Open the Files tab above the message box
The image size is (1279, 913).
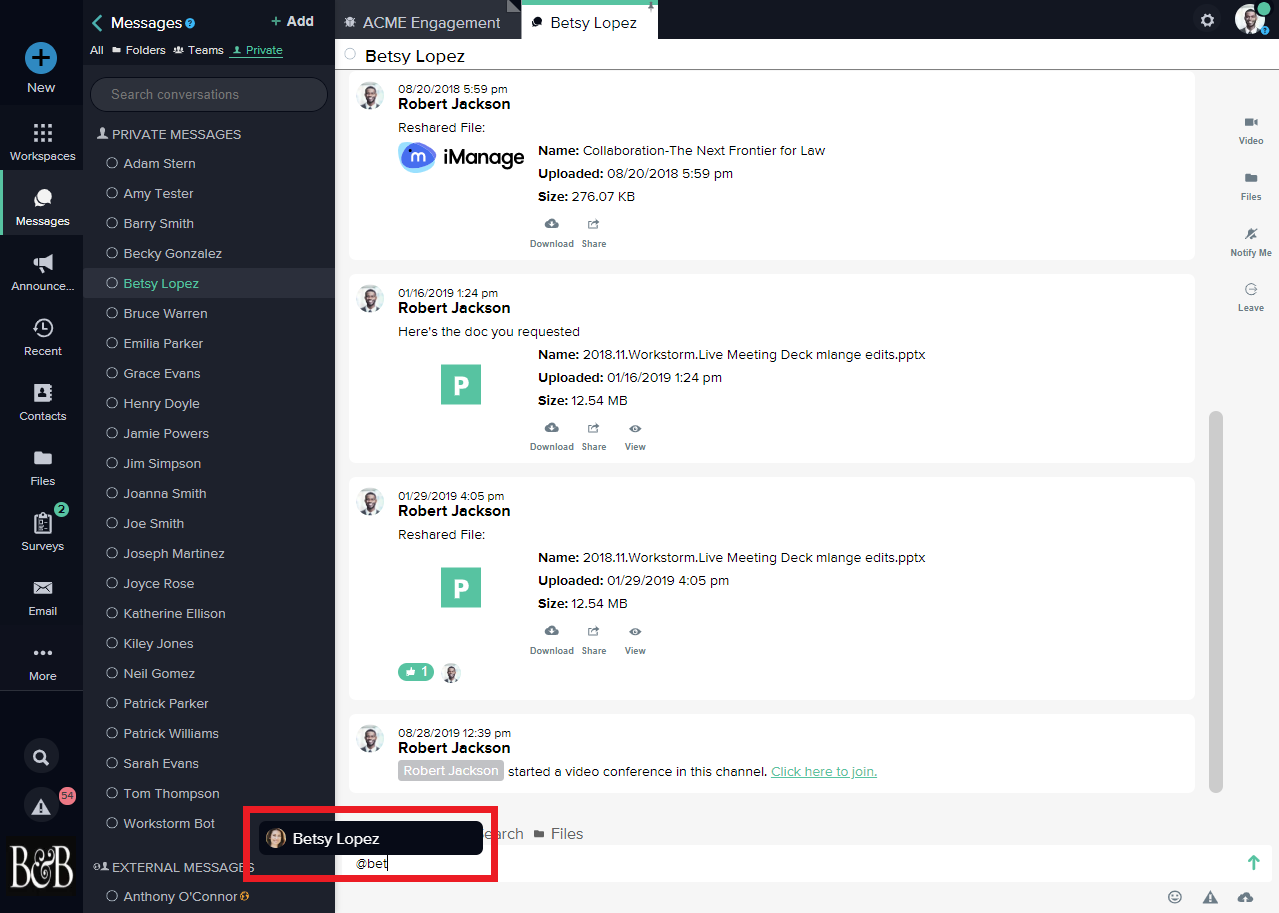(558, 833)
